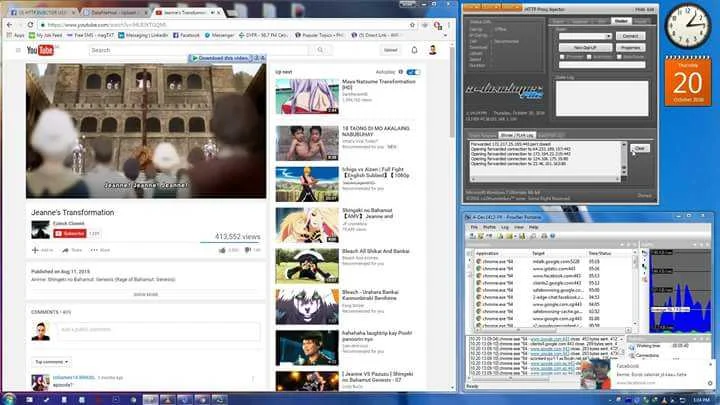Open the Ichigo vs Aizen Full Fight thumbnail

[307, 184]
